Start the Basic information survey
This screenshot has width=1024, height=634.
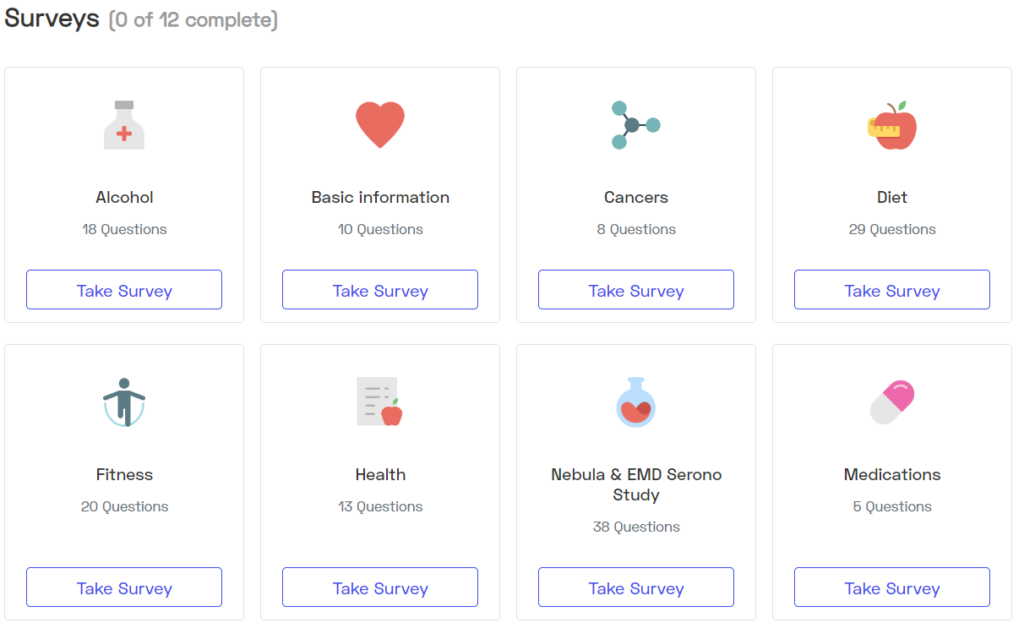(380, 290)
